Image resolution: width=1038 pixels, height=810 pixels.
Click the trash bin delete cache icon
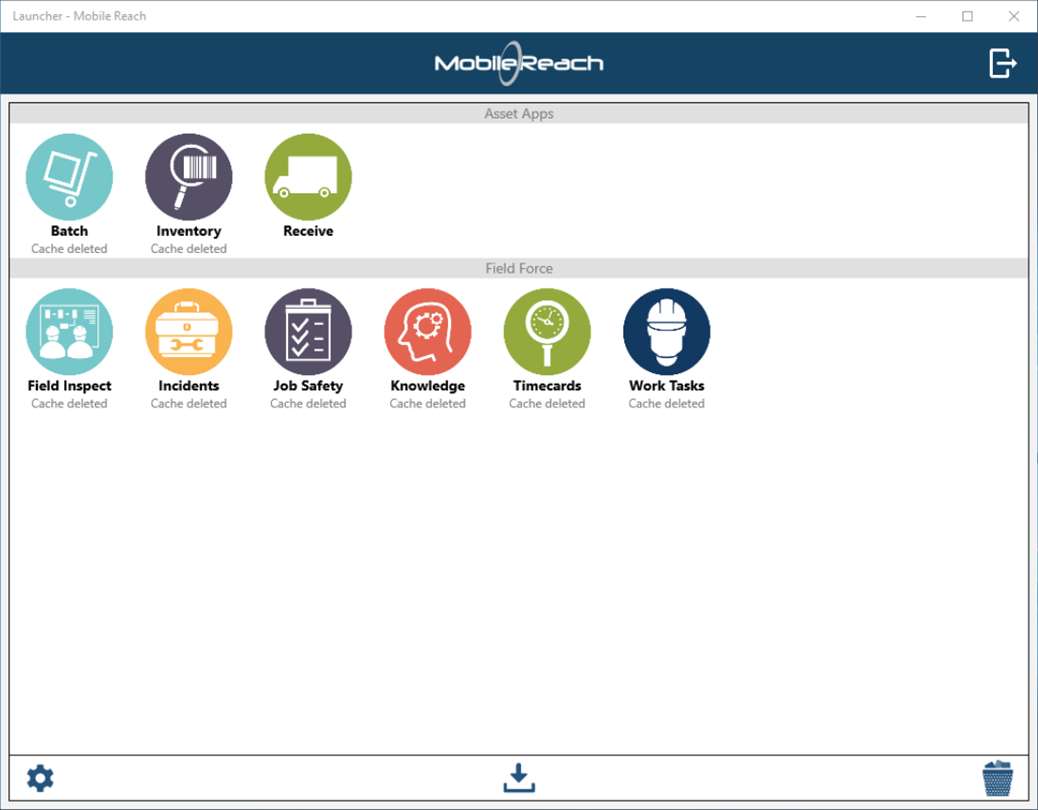(x=998, y=778)
